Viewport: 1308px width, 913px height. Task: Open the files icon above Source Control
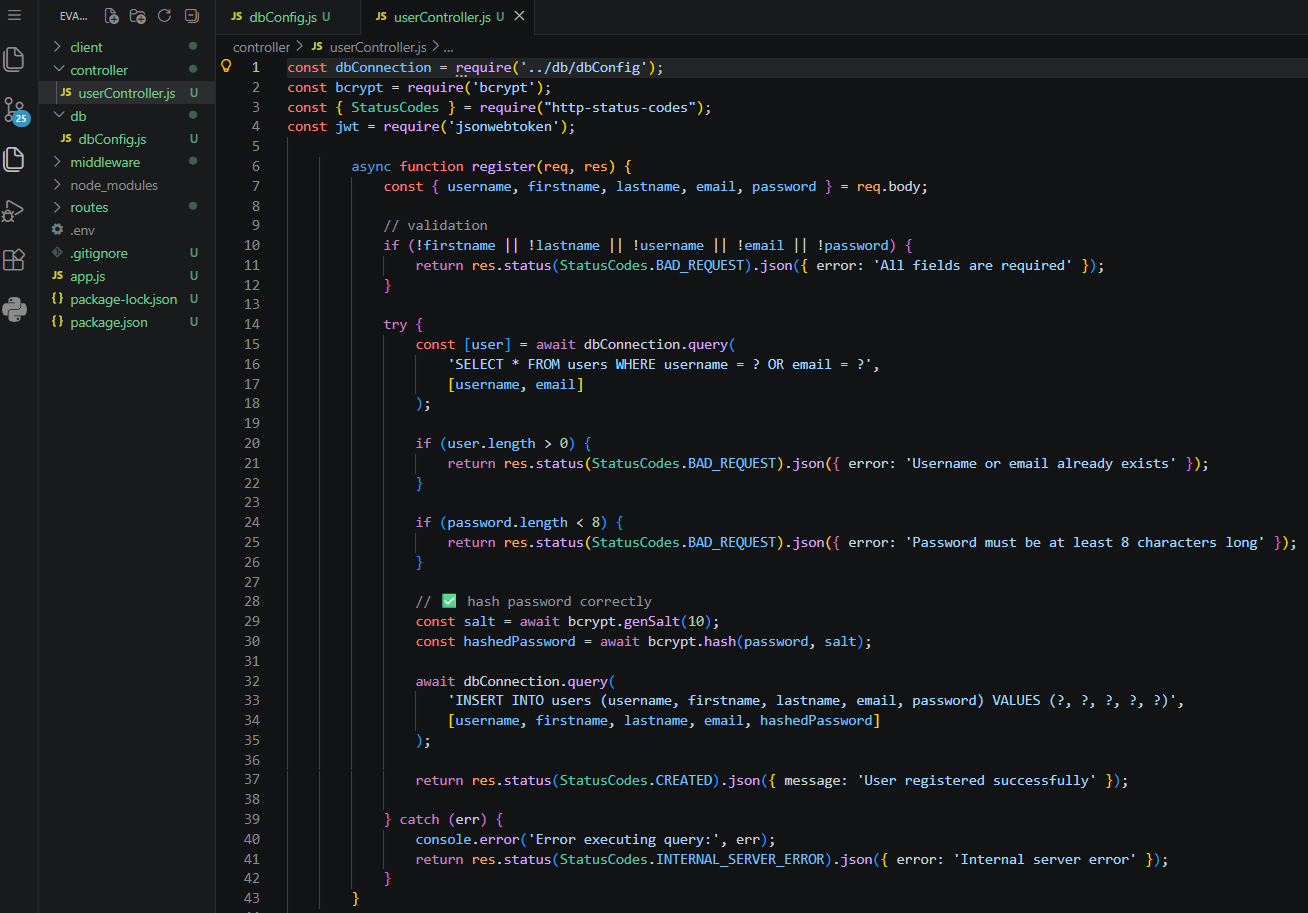click(x=14, y=59)
